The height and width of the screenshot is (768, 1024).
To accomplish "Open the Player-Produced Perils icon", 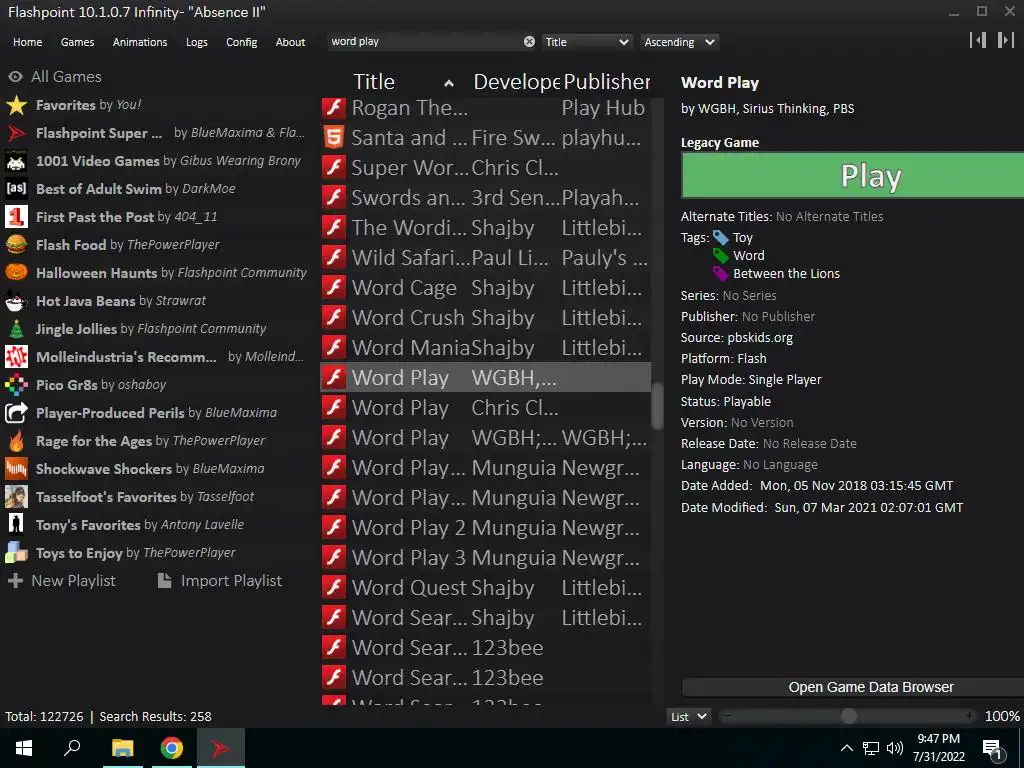I will click(x=16, y=413).
